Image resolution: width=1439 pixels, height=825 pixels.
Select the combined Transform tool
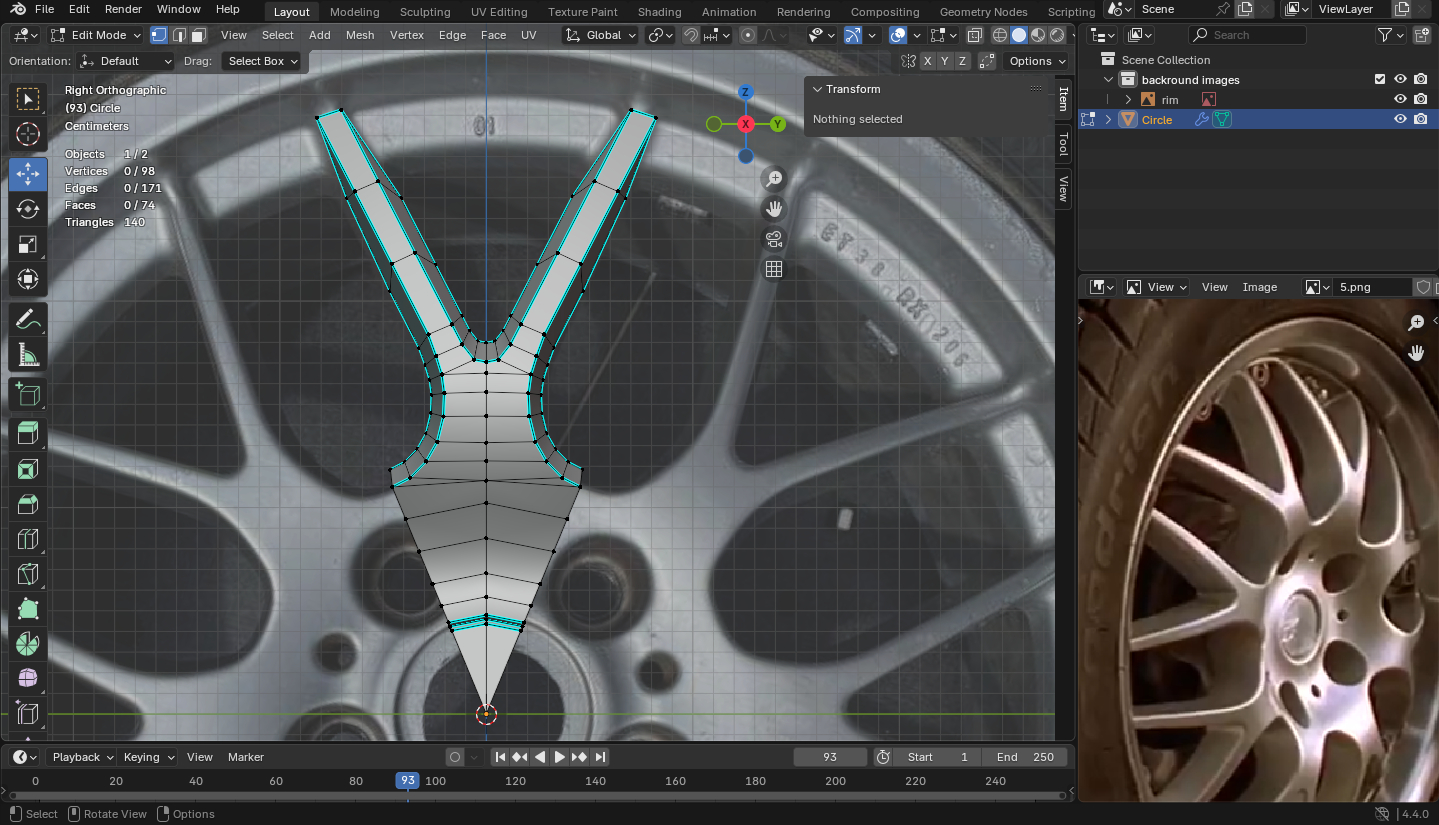click(28, 279)
